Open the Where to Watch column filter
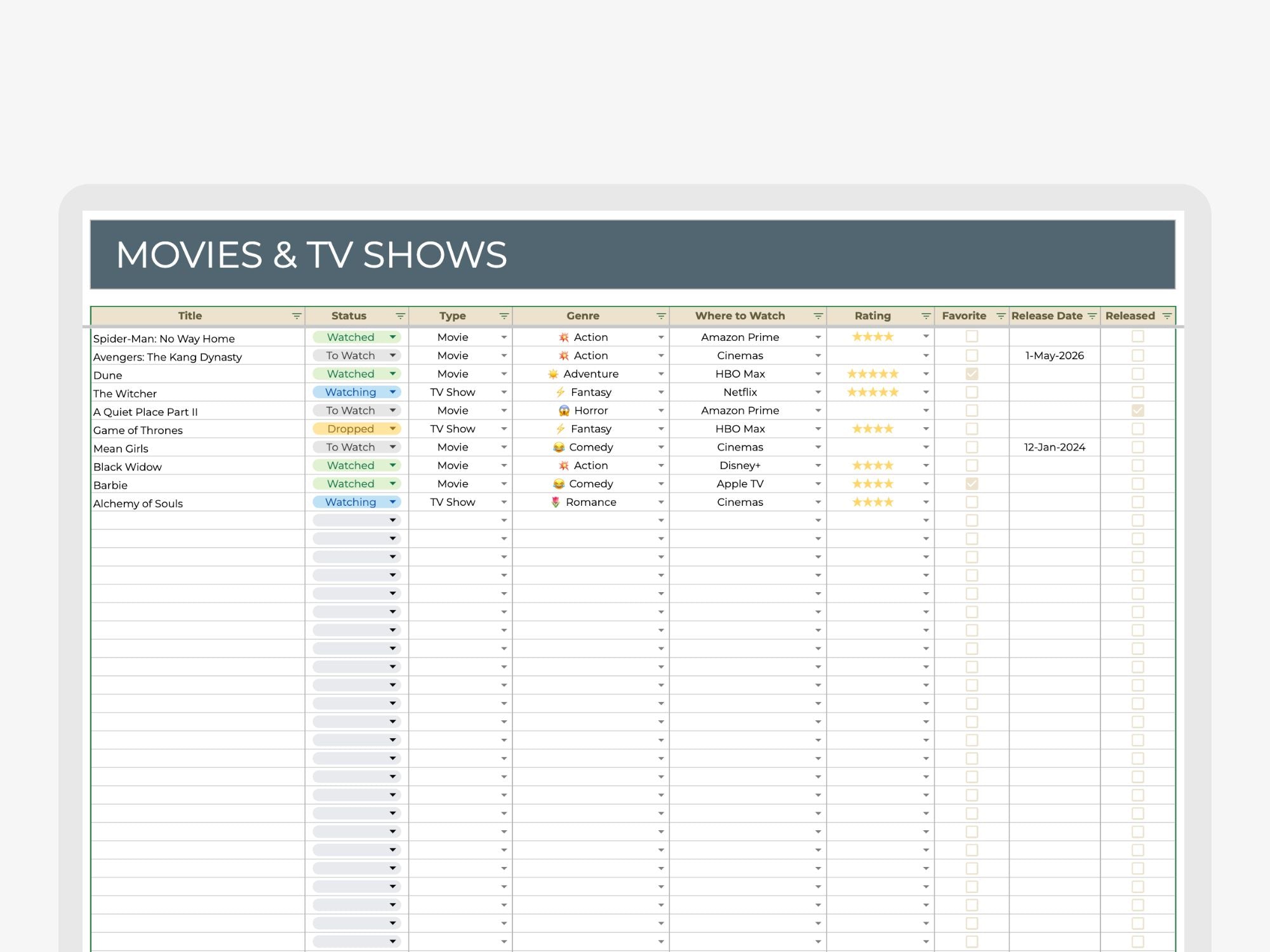 (x=819, y=315)
